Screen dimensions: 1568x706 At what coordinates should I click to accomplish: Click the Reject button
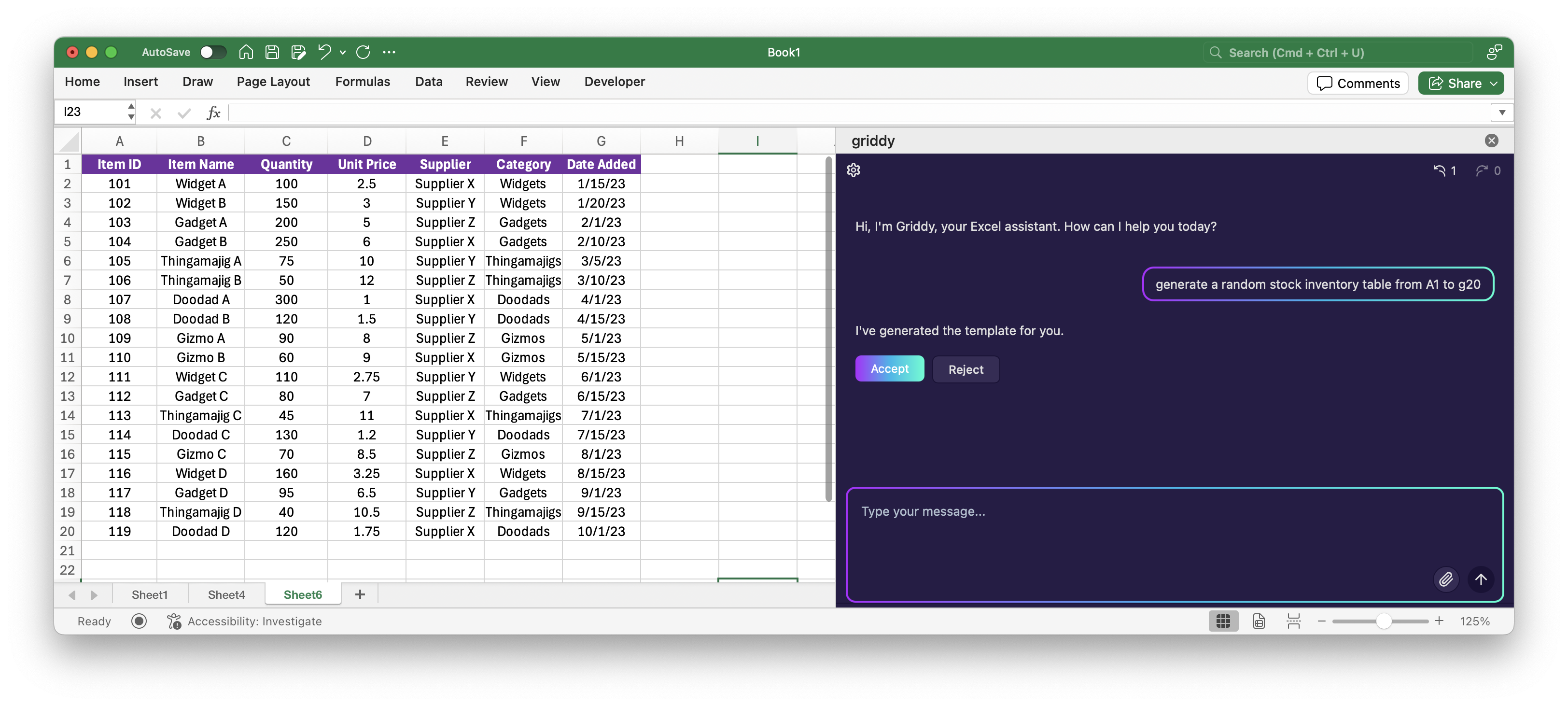[966, 369]
